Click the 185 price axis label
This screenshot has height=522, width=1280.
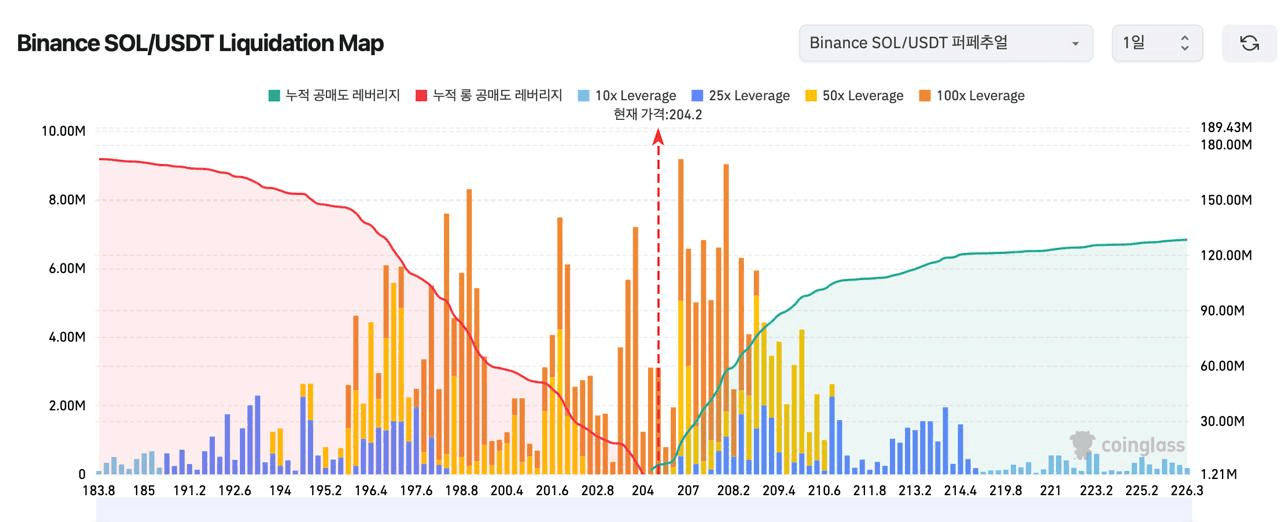[144, 491]
